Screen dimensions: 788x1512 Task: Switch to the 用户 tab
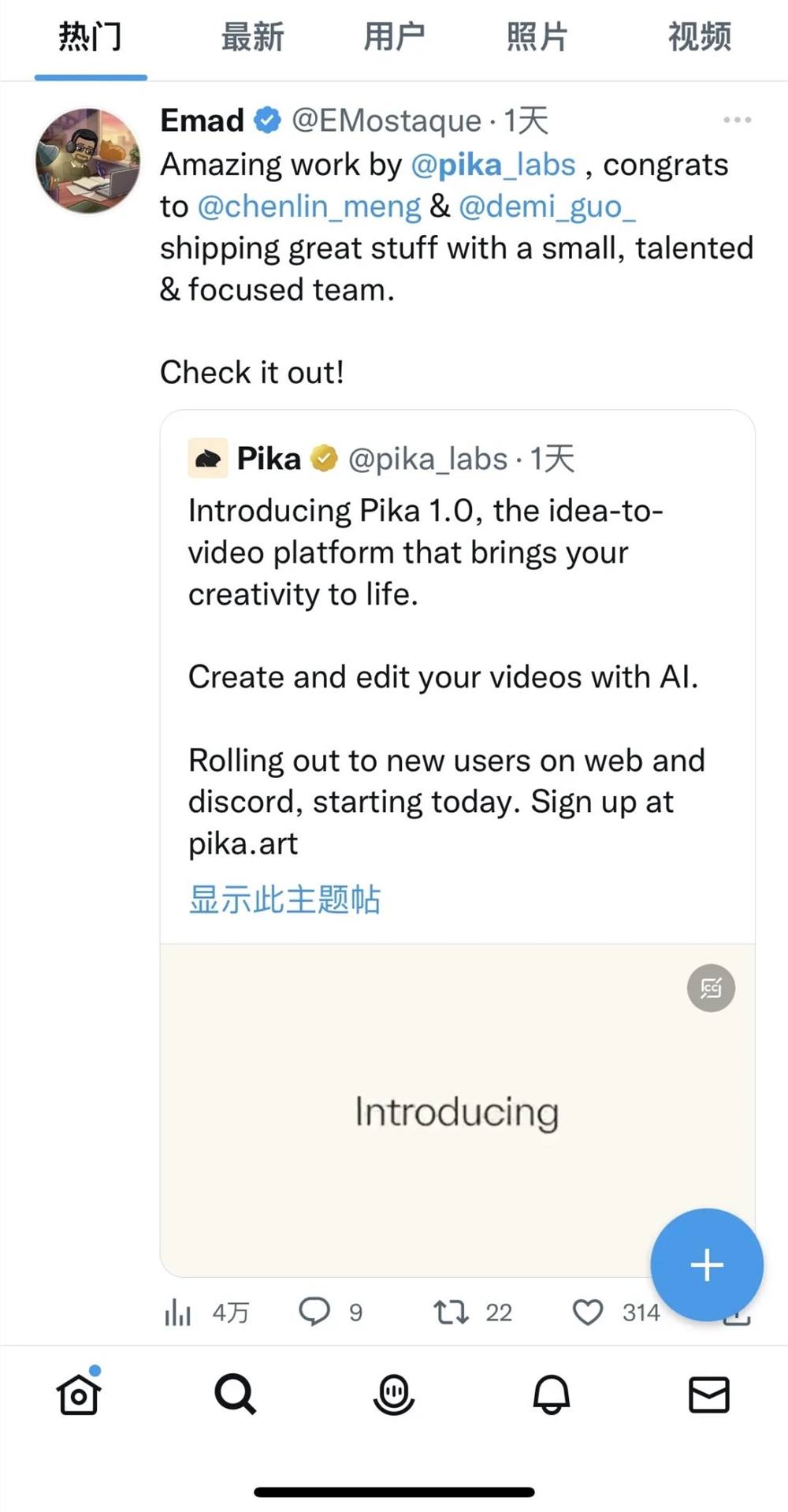pyautogui.click(x=394, y=37)
